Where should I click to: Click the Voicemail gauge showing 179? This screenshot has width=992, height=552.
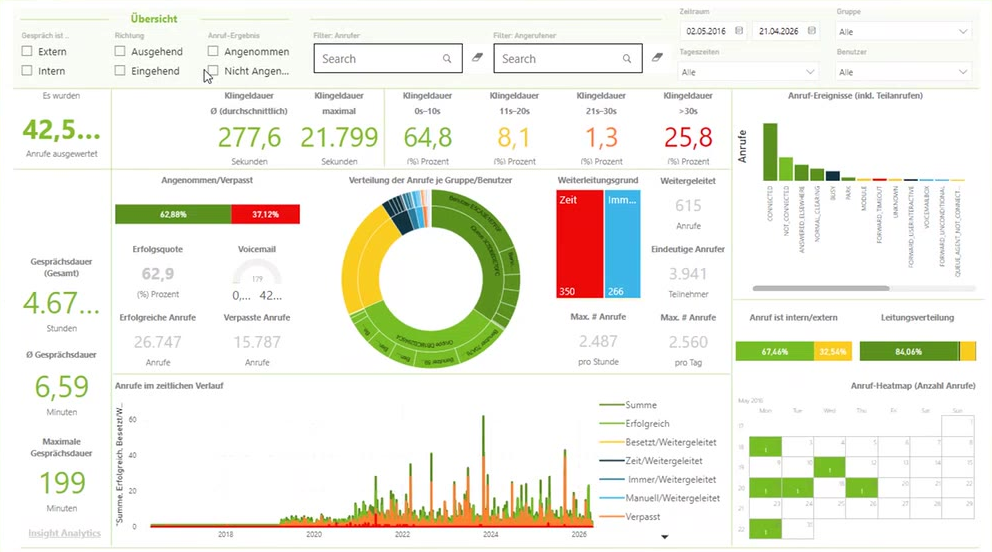[x=257, y=273]
